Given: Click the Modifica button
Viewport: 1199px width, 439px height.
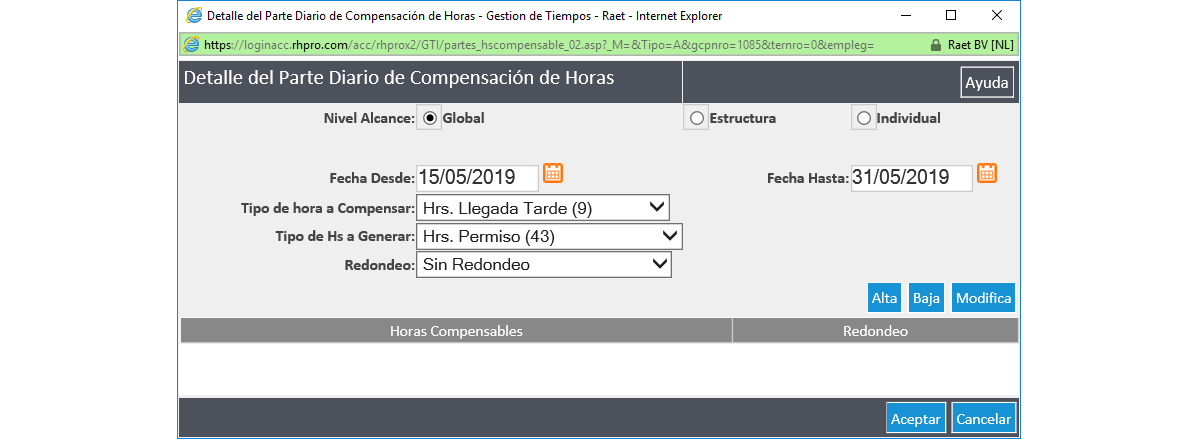Looking at the screenshot, I should [x=983, y=298].
